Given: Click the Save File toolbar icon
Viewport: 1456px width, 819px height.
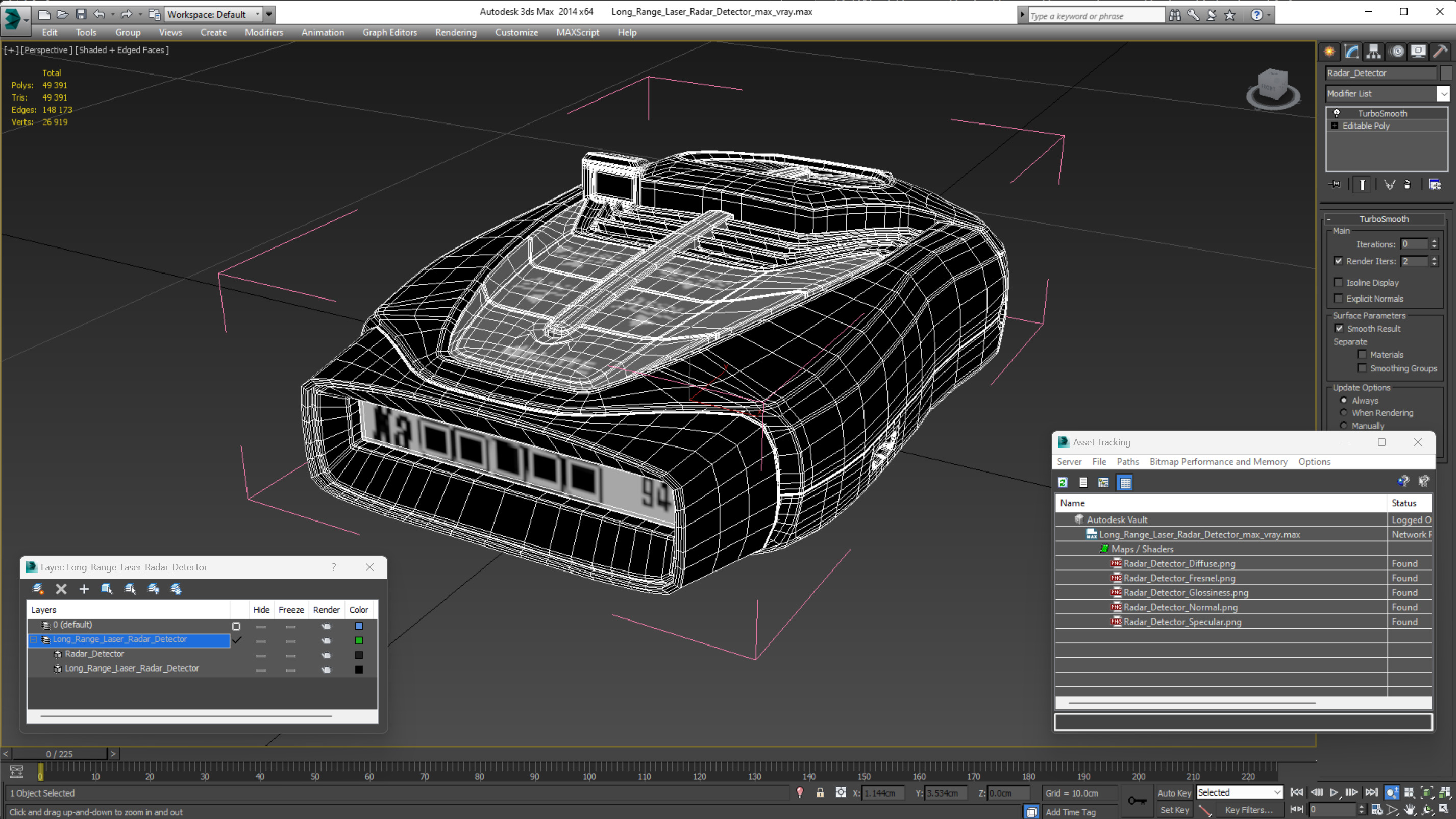Looking at the screenshot, I should point(81,14).
